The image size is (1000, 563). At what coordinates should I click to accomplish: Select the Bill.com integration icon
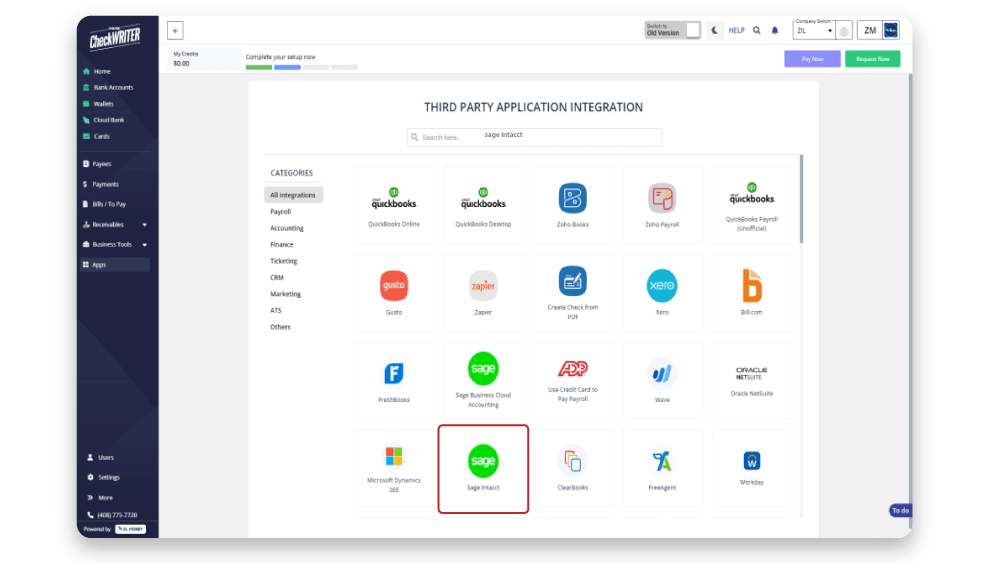pos(752,286)
